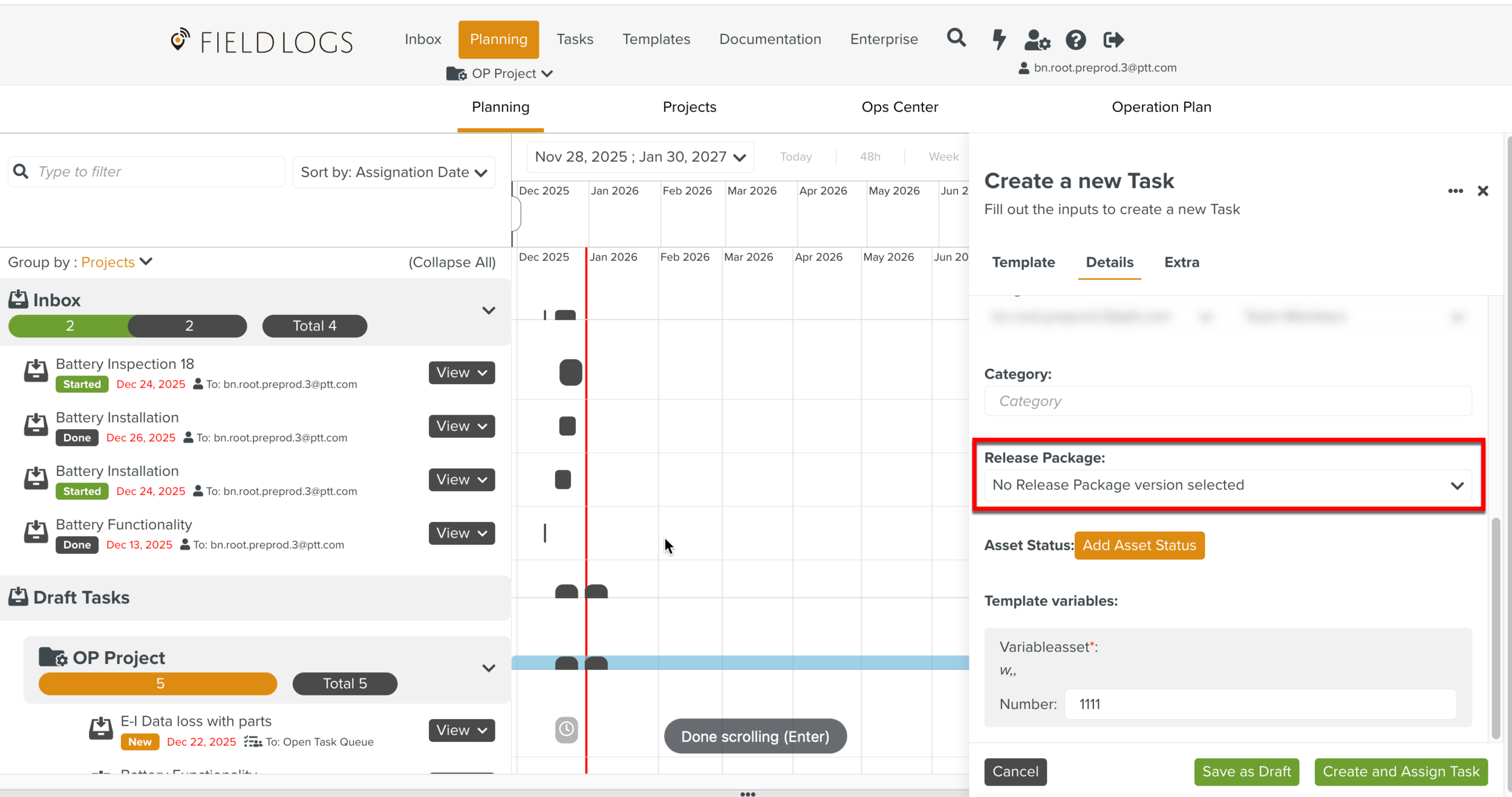Click the lightning bolt quick actions icon
The height and width of the screenshot is (797, 1512).
[999, 39]
